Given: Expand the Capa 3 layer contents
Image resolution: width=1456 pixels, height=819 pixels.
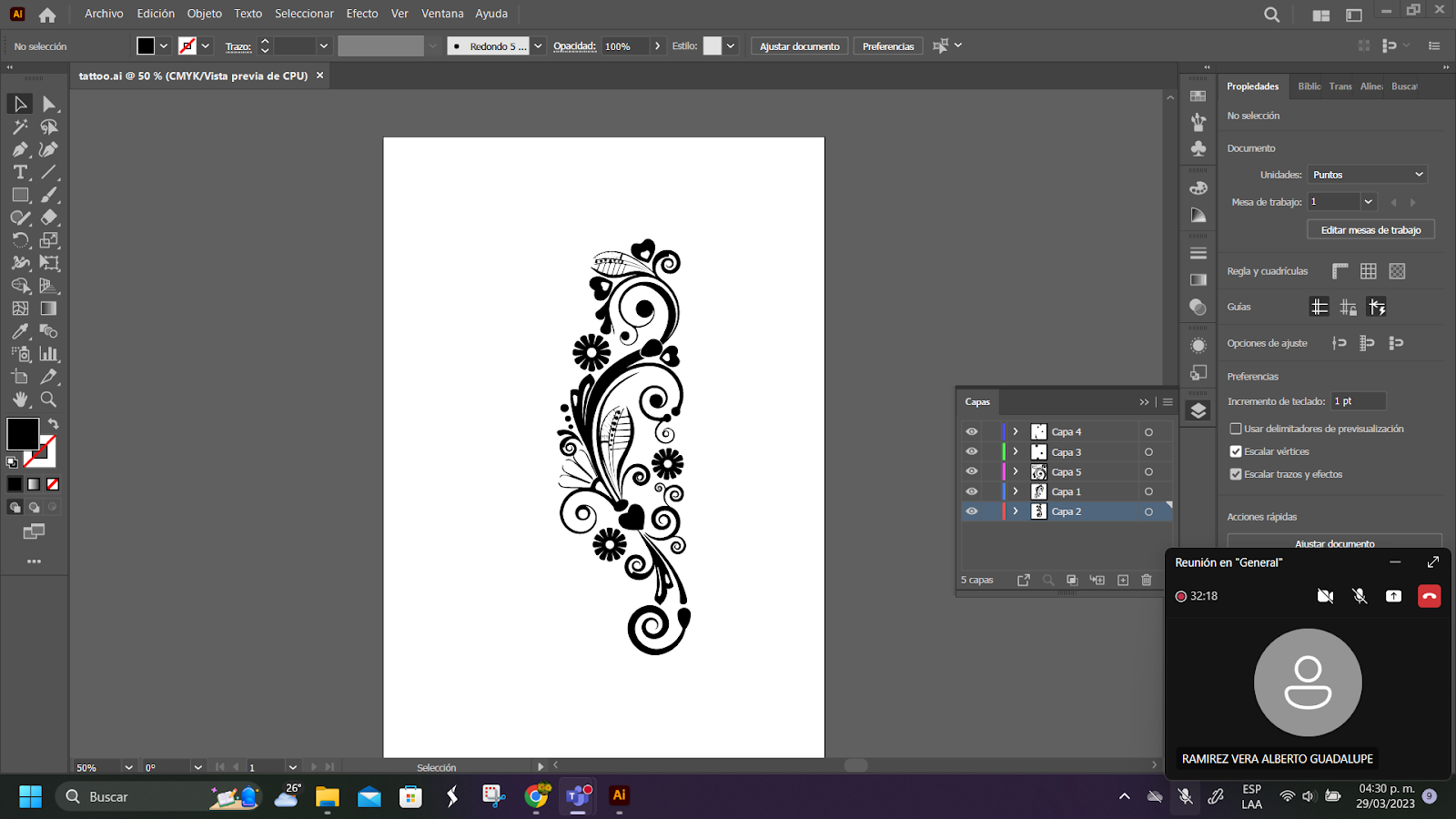Looking at the screenshot, I should click(1016, 451).
